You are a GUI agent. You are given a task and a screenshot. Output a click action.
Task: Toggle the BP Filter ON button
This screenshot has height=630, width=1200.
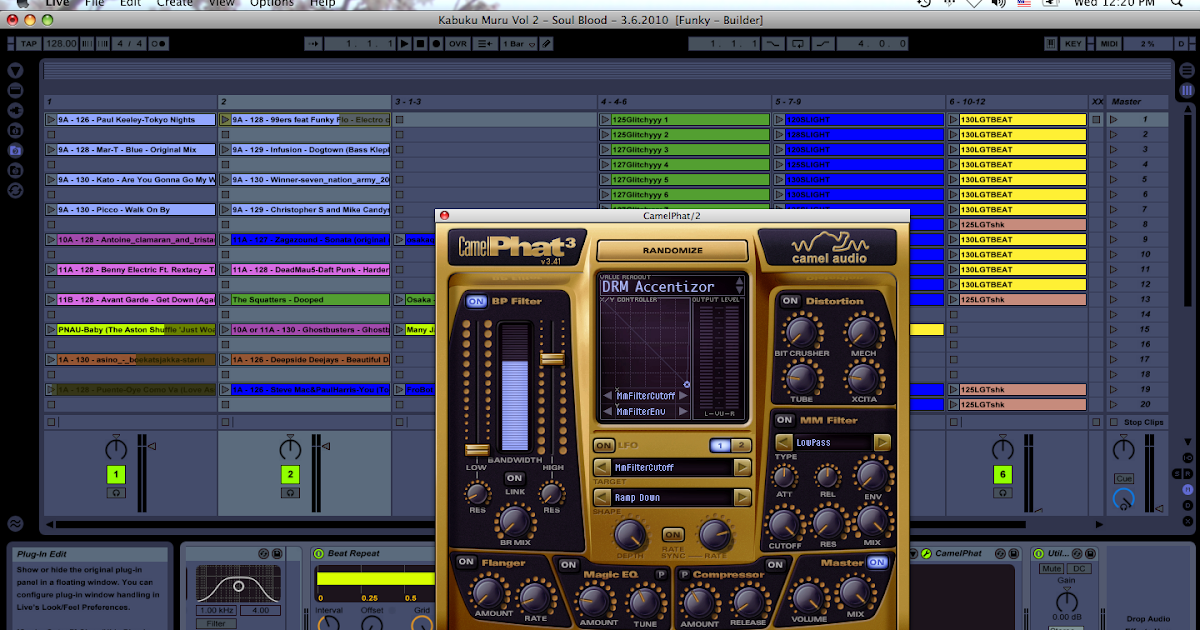point(475,301)
